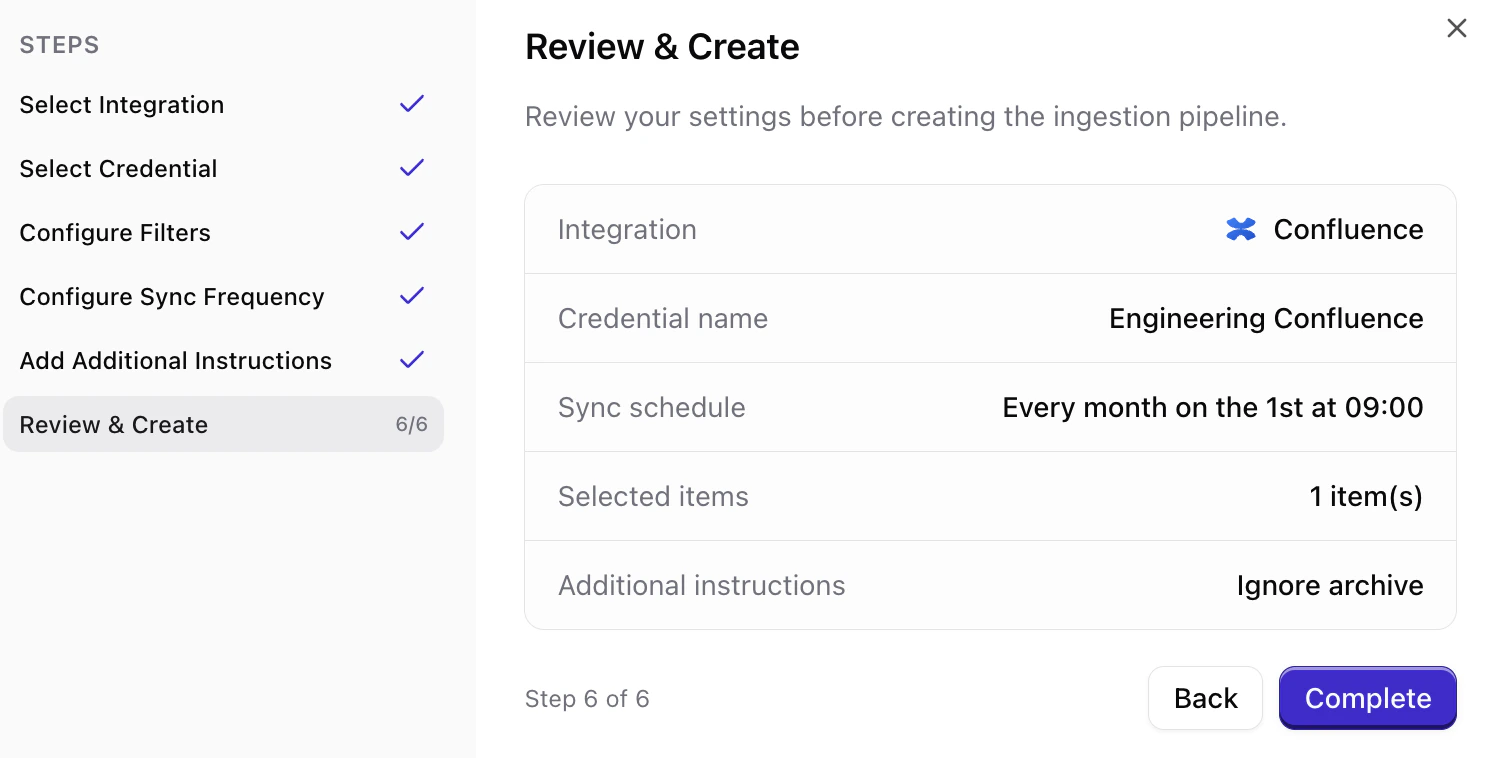
Task: Click the 1 item(s) selected items value
Action: coord(1365,496)
